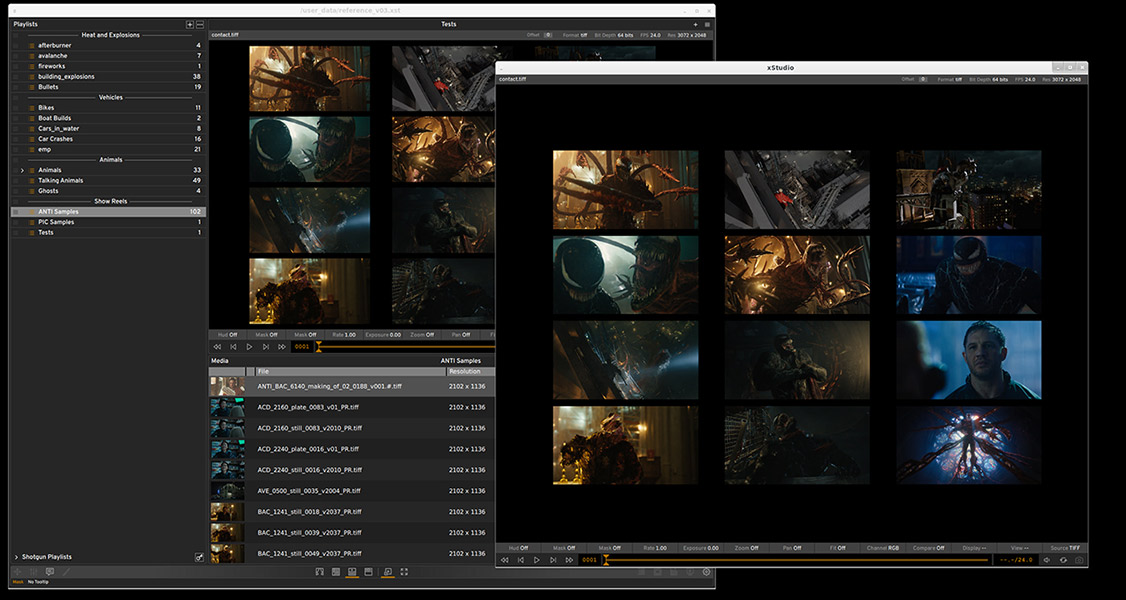Viewport: 1126px width, 600px height.
Task: Expand the Animals playlist group
Action: point(22,170)
